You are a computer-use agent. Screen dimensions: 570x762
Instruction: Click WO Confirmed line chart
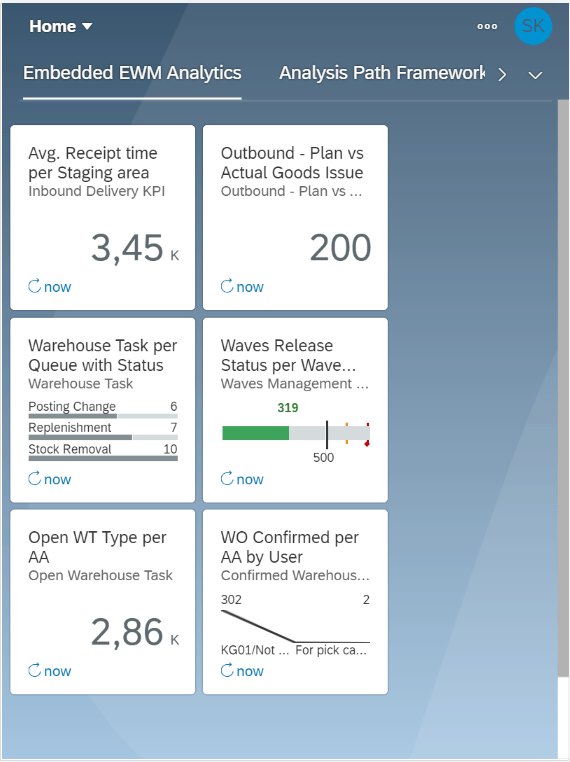pos(295,626)
